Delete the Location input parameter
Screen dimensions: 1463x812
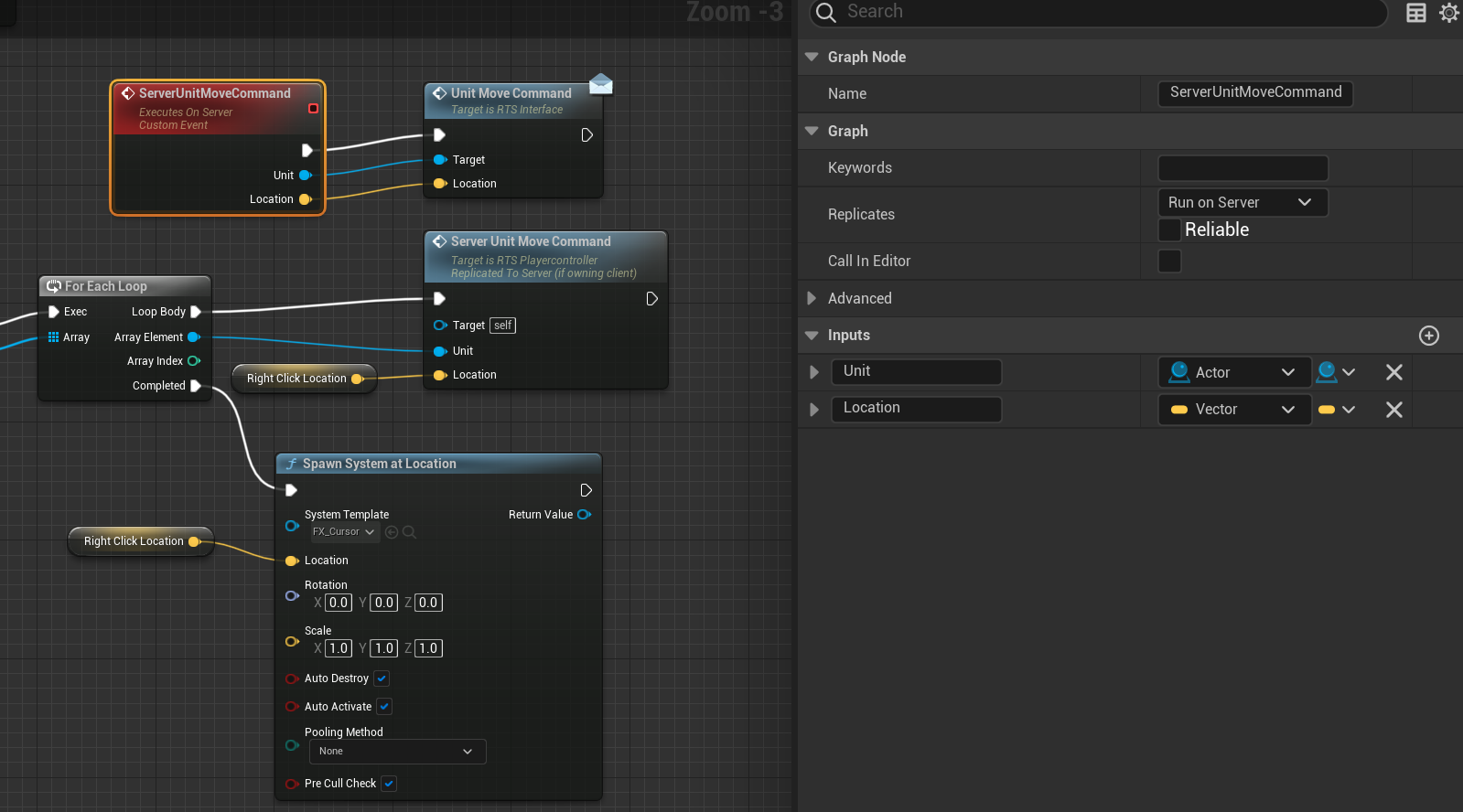point(1393,410)
